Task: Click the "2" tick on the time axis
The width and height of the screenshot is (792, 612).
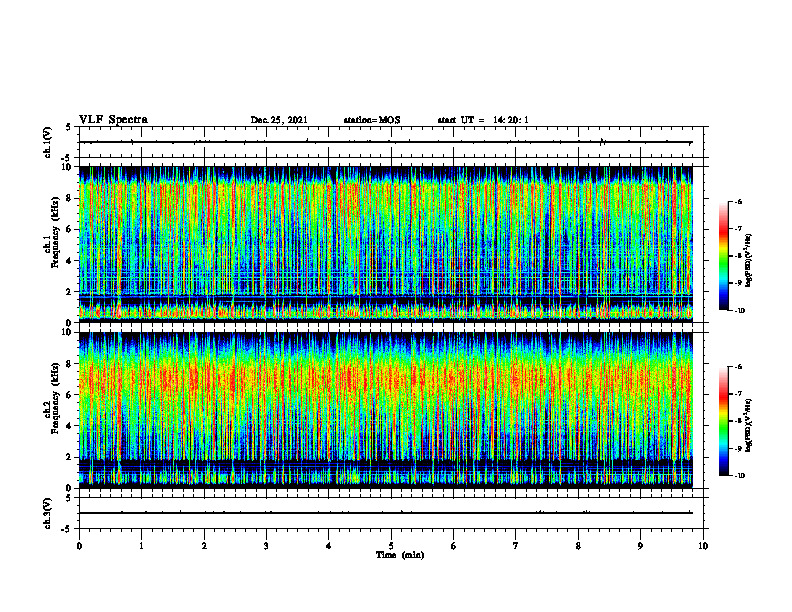Action: pyautogui.click(x=204, y=546)
